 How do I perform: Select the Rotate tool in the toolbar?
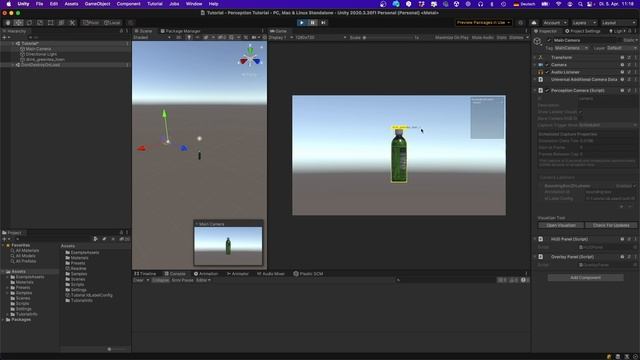(x=29, y=23)
